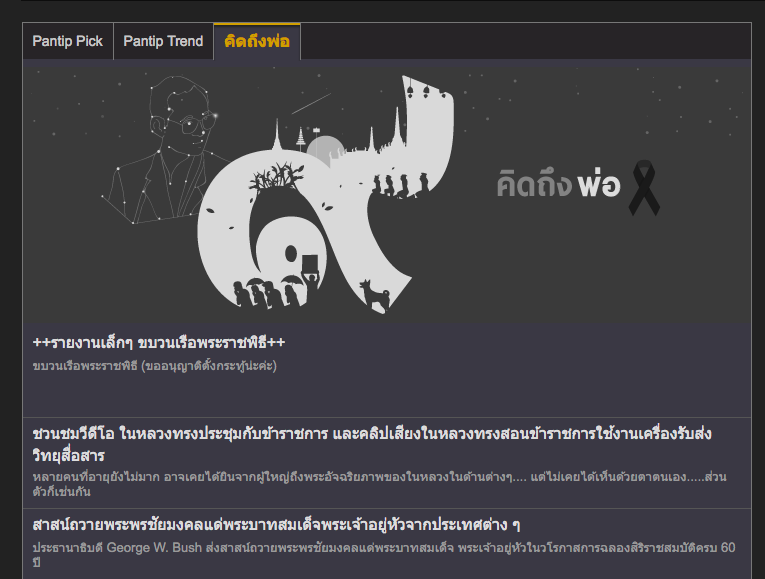The image size is (765, 579).
Task: Click the description beginning หลายคนที่อายุยังไม่มาก
Action: point(378,475)
